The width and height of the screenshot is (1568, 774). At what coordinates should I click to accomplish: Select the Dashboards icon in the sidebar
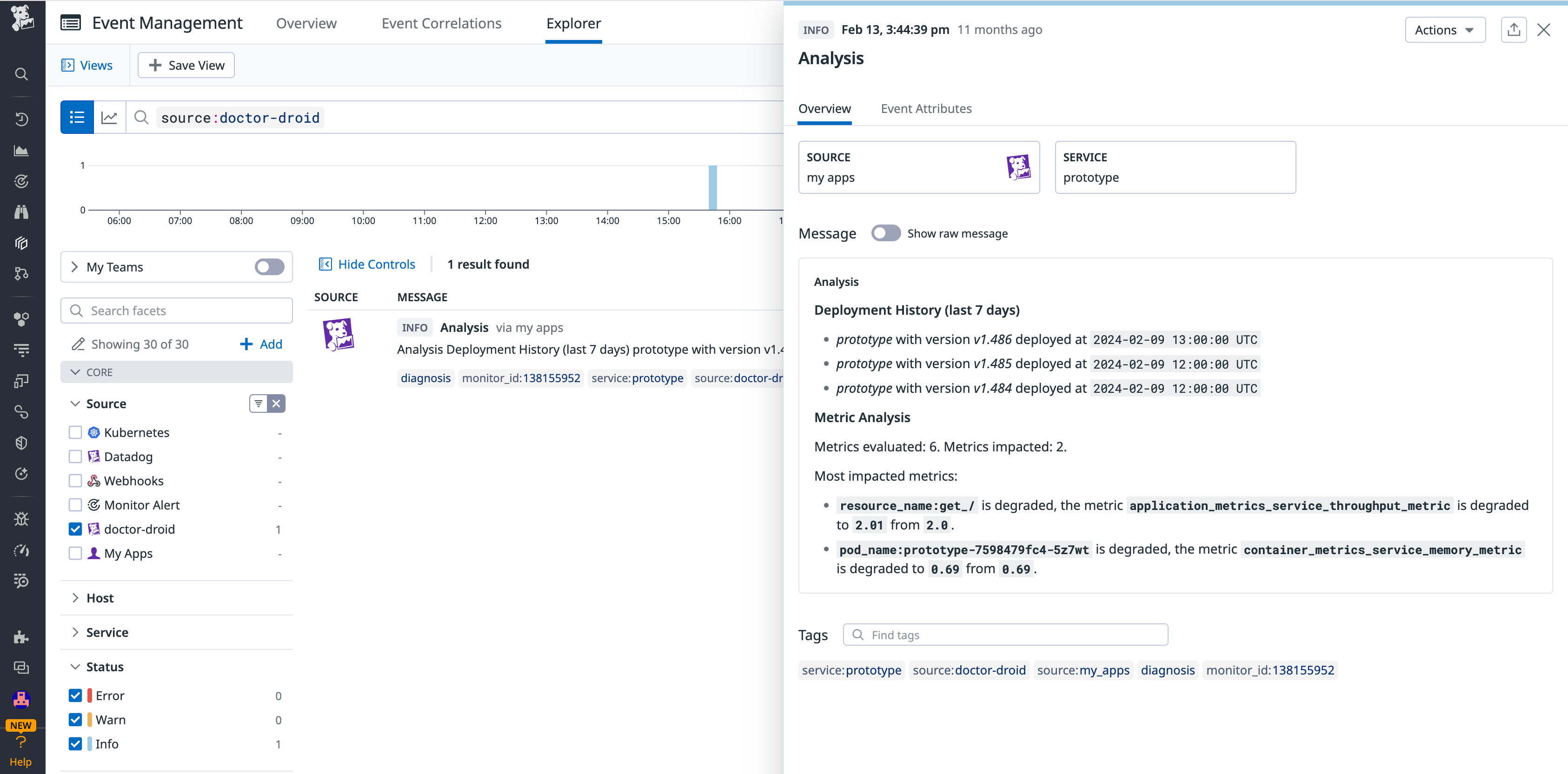tap(21, 151)
